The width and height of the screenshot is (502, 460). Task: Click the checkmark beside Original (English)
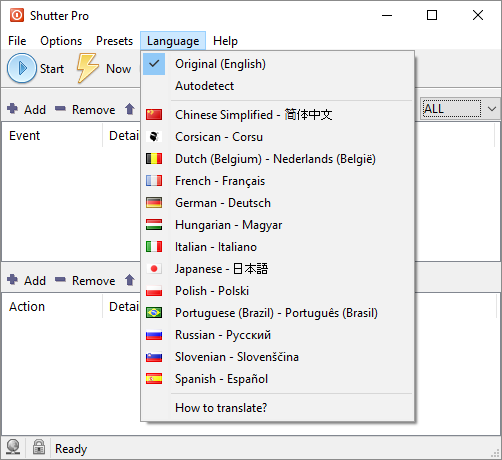click(154, 64)
